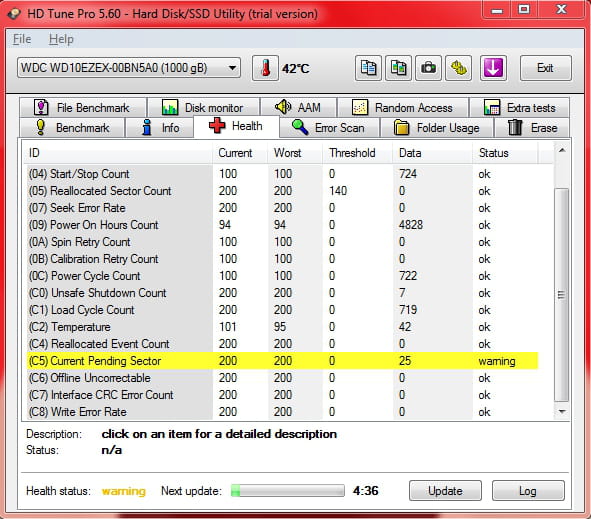Screen dimensions: 591x519
Task: Click the Current column header
Action: (x=240, y=153)
